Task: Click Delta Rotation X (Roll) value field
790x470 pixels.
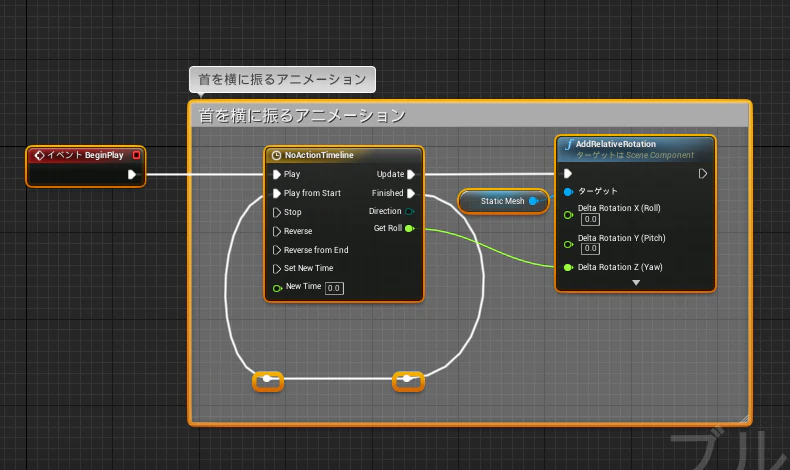Action: point(590,219)
